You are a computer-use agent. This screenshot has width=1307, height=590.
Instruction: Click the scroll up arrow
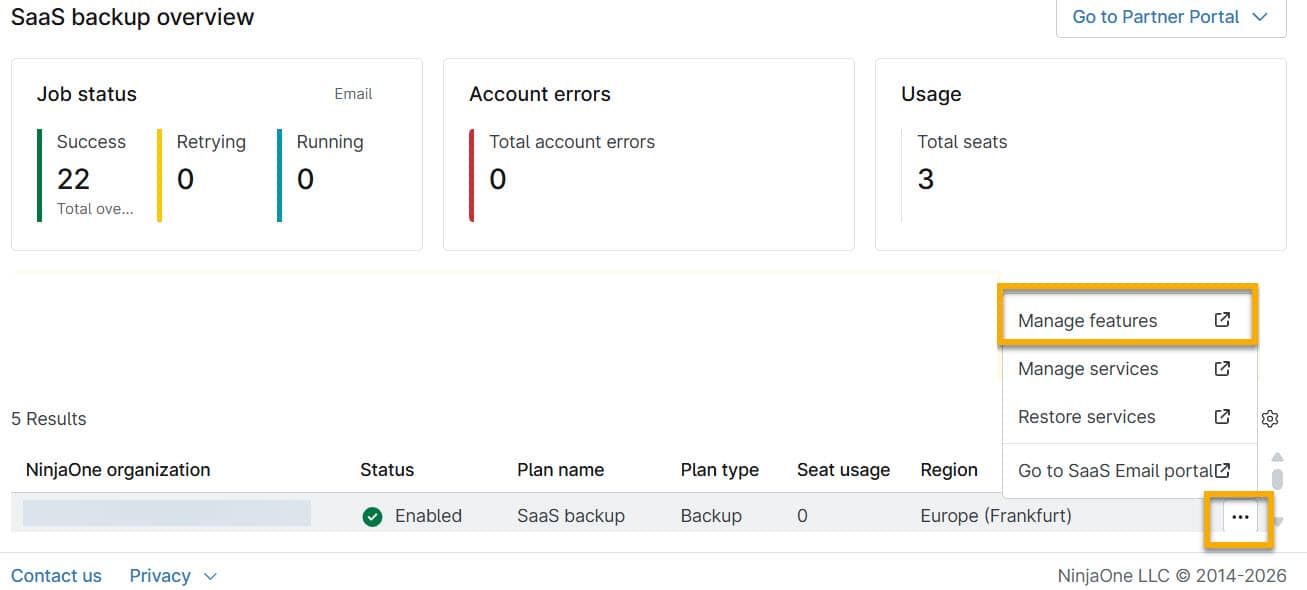click(x=1277, y=457)
